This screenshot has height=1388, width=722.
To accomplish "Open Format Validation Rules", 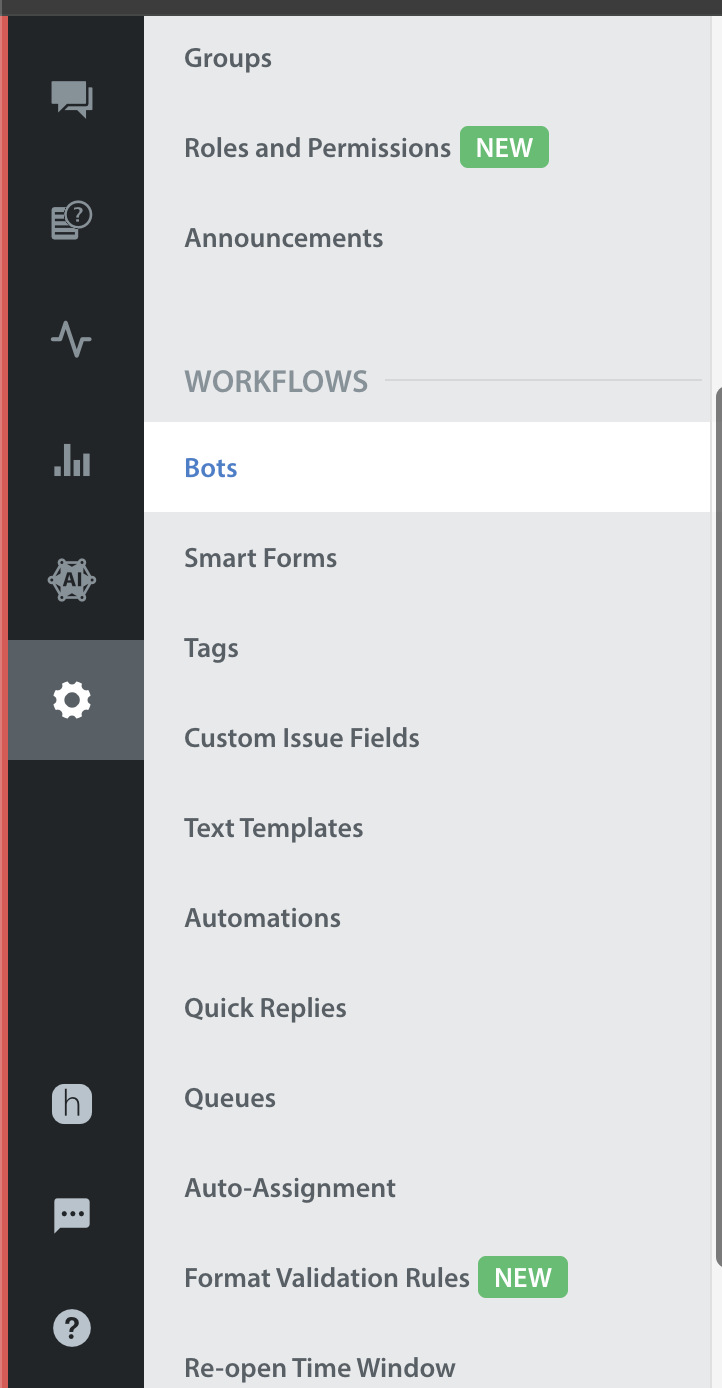I will pyautogui.click(x=327, y=1278).
